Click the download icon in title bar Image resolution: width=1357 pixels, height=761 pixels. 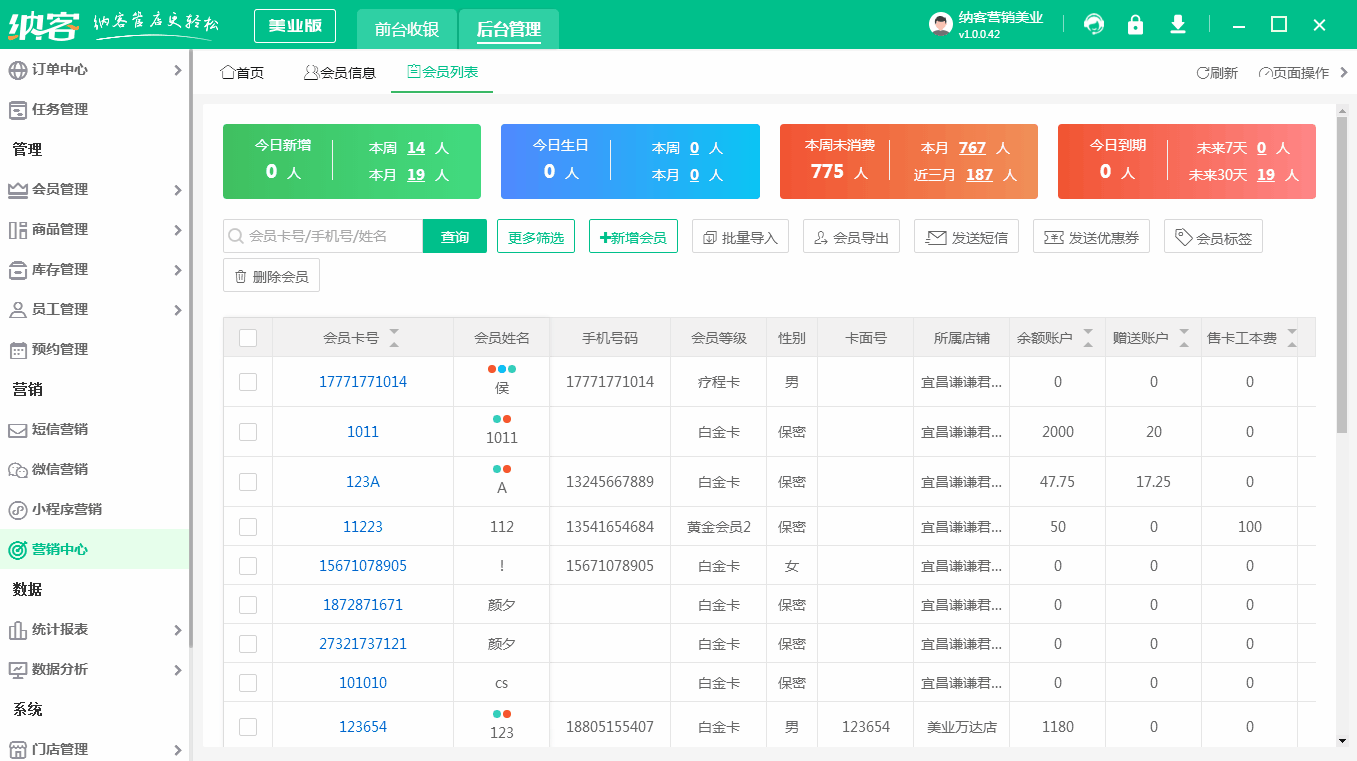pos(1177,24)
